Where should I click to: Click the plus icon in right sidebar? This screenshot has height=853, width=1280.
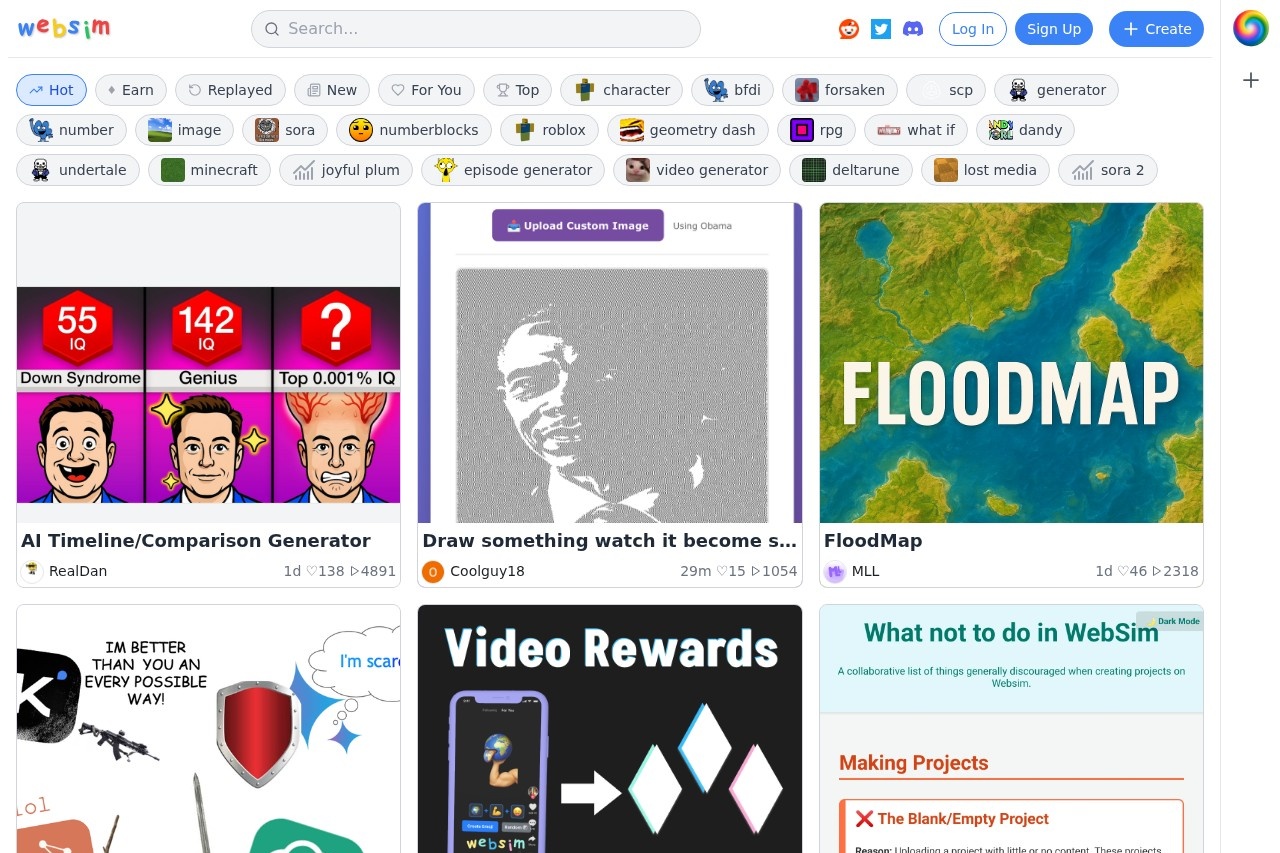coord(1250,80)
